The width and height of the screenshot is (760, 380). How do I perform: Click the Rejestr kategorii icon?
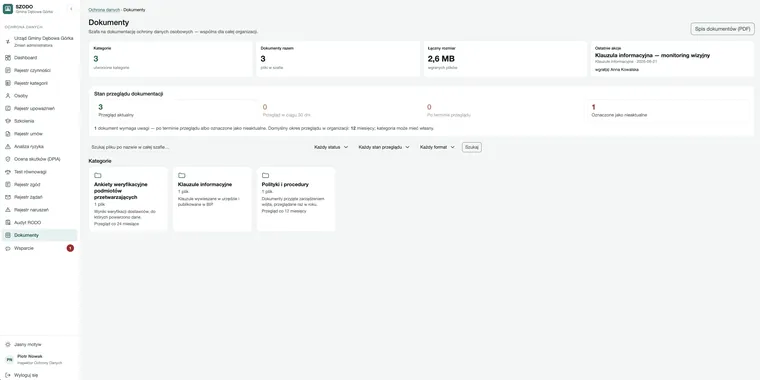pyautogui.click(x=8, y=83)
